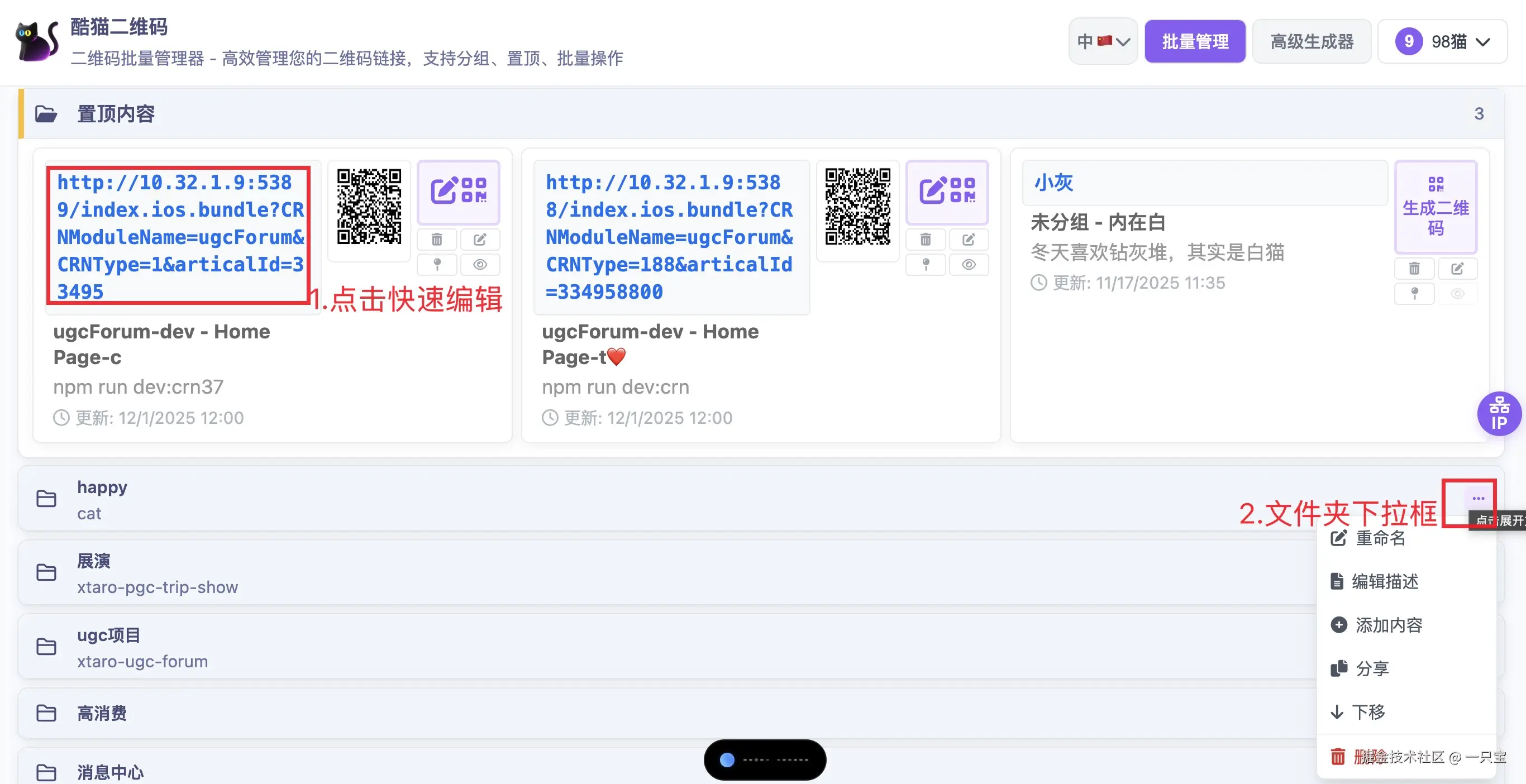Screen dimensions: 1526x784
Task: Collapse the 置顶内容 pinned folder section
Action: 116,113
